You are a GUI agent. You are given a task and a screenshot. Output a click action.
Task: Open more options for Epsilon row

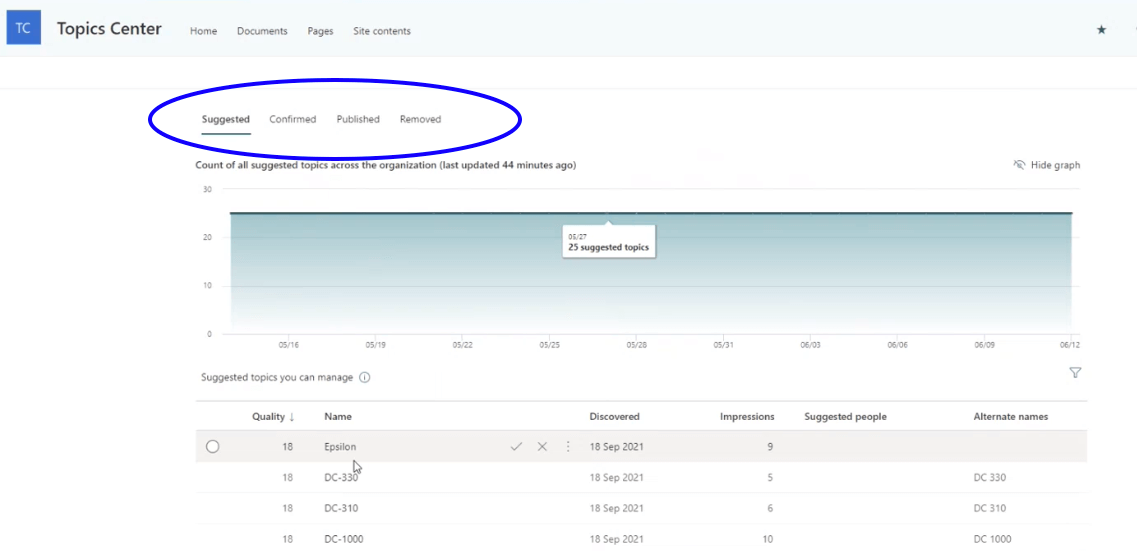(x=568, y=447)
